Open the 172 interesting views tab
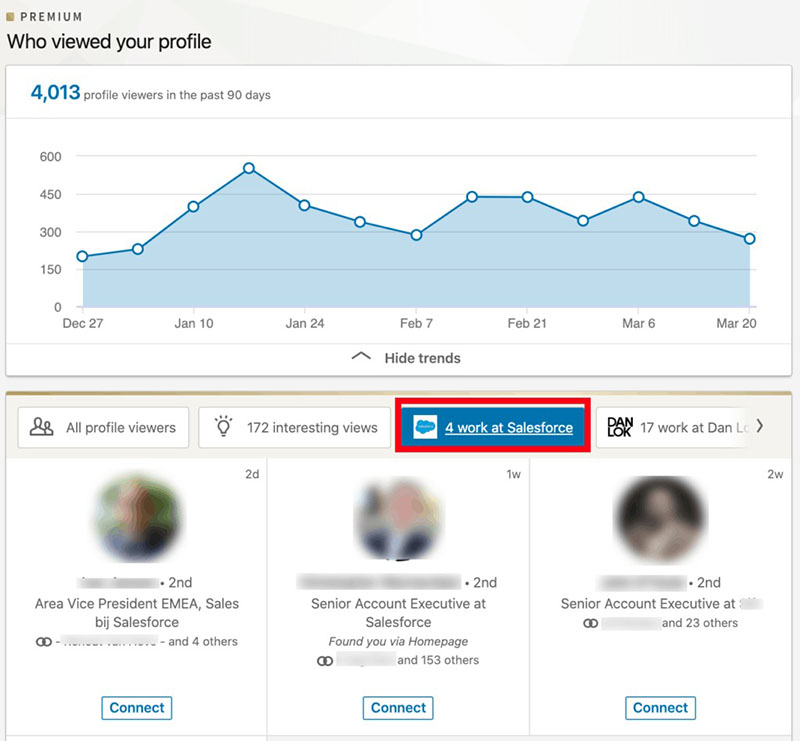The height and width of the screenshot is (741, 800). 294,428
